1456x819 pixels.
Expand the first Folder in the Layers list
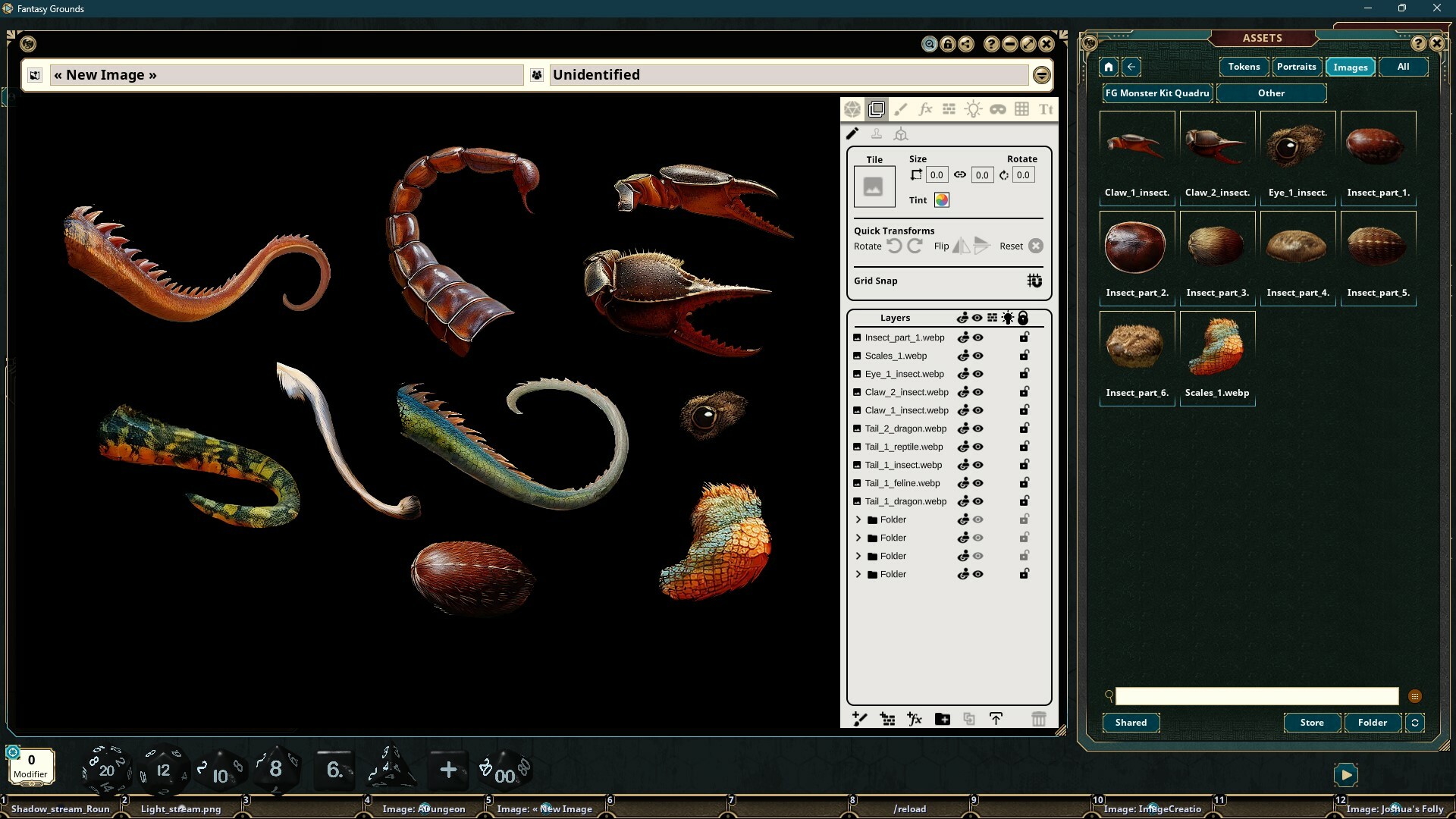[858, 519]
